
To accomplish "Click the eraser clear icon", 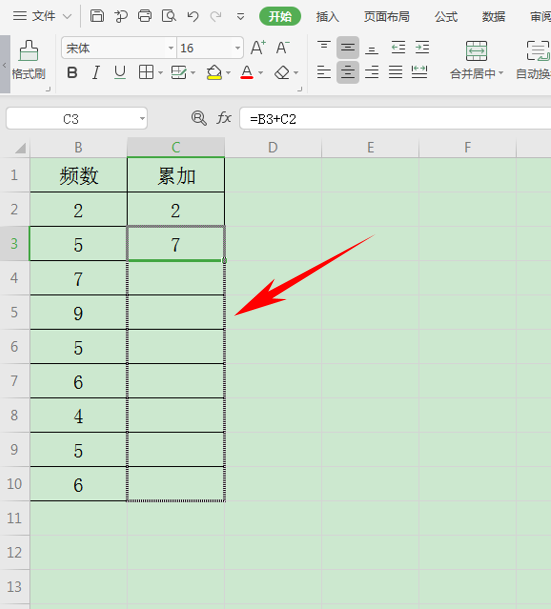I will click(282, 73).
